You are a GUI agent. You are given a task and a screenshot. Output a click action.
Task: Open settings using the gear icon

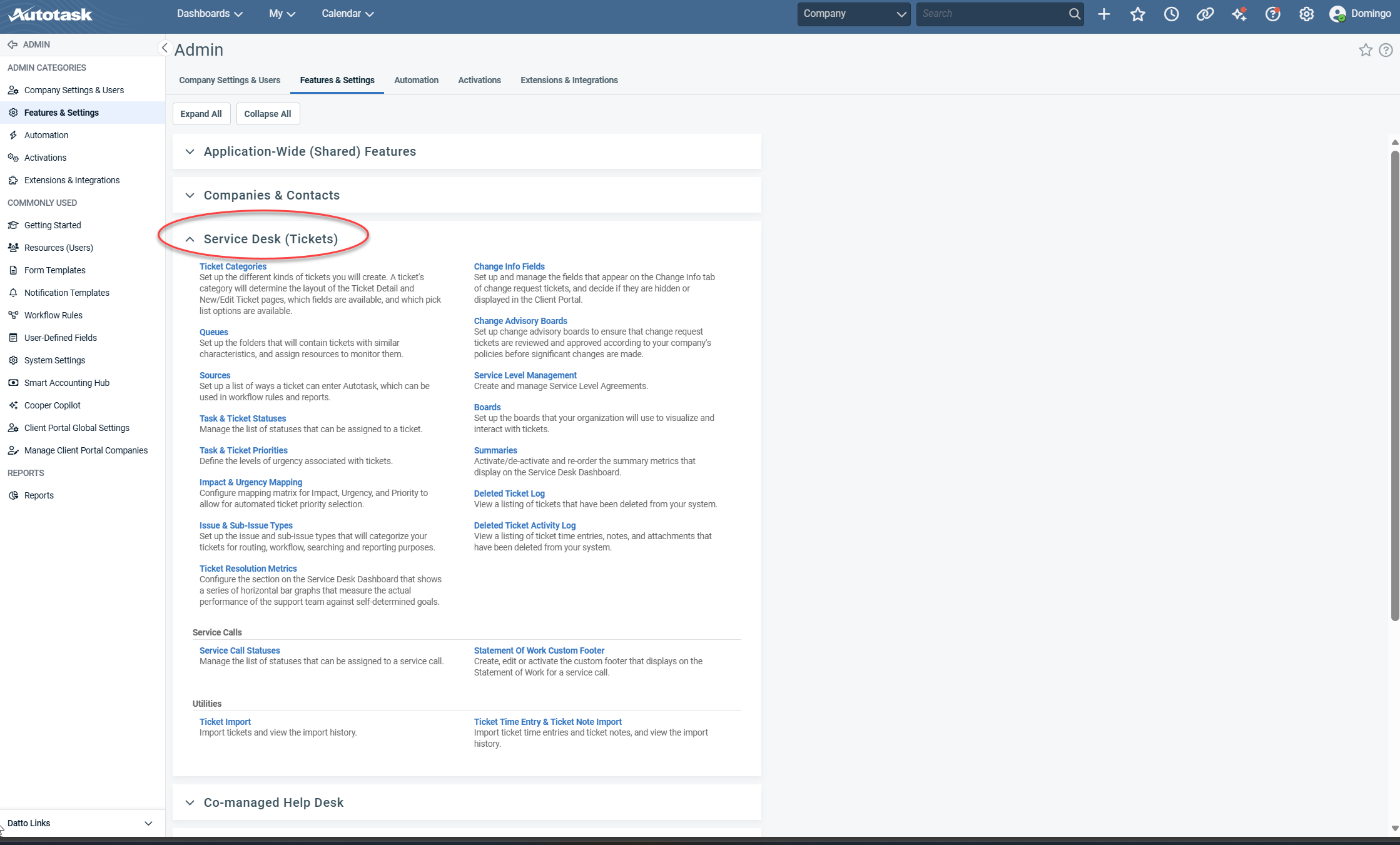[1306, 13]
